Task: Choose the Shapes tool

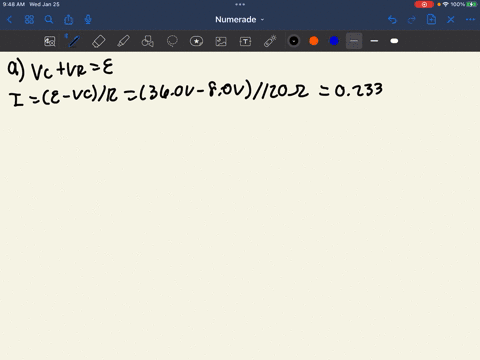Action: coord(147,41)
